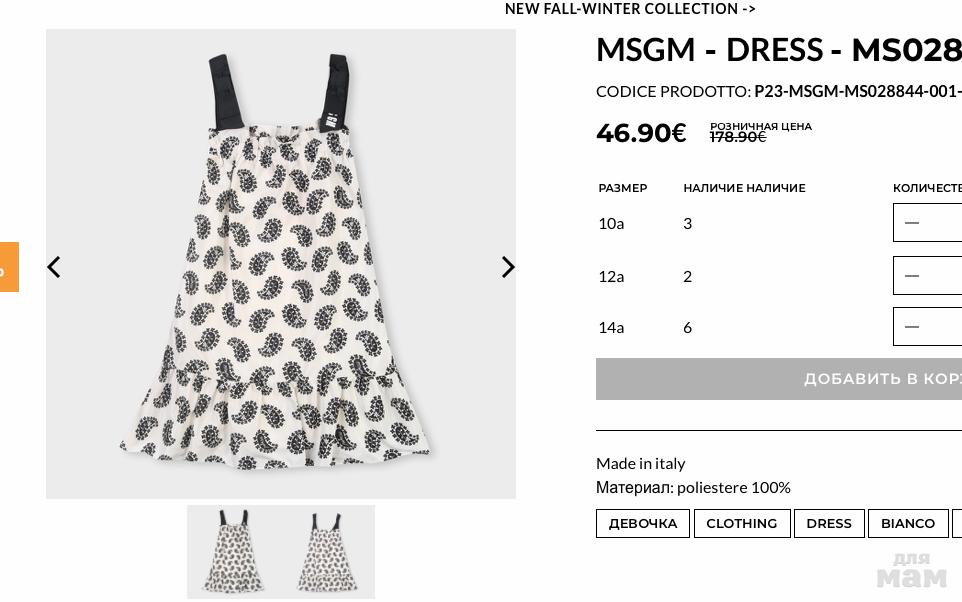
Task: Open the DRESS tag
Action: coord(829,523)
